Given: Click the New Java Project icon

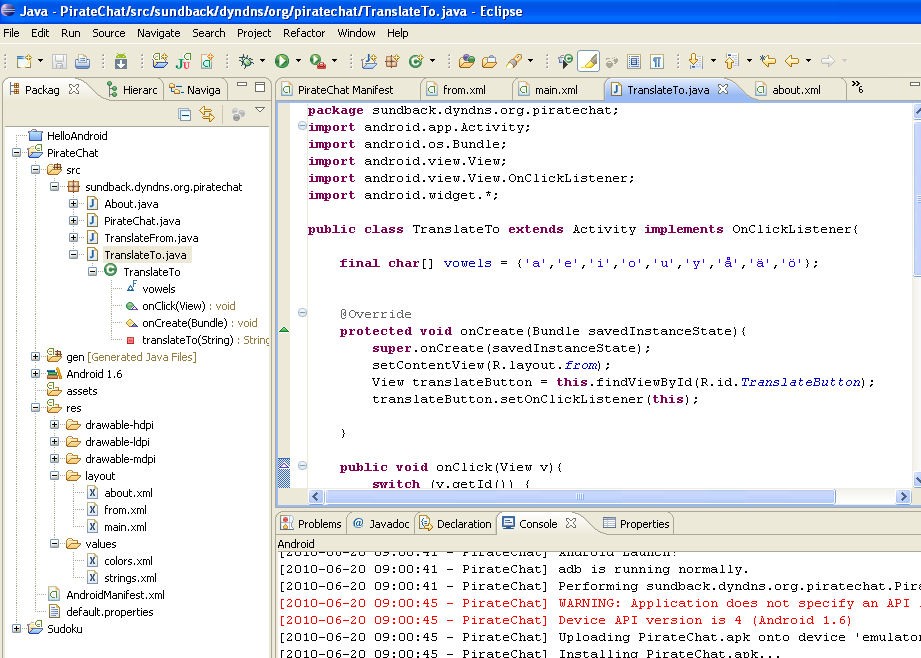Looking at the screenshot, I should [369, 61].
